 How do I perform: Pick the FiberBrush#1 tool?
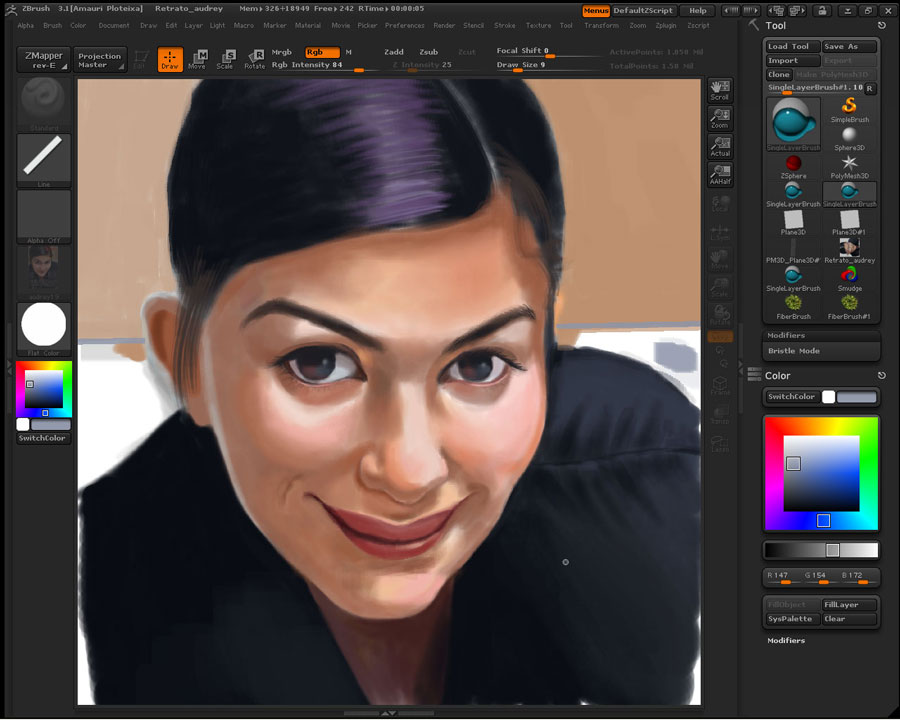(x=849, y=307)
